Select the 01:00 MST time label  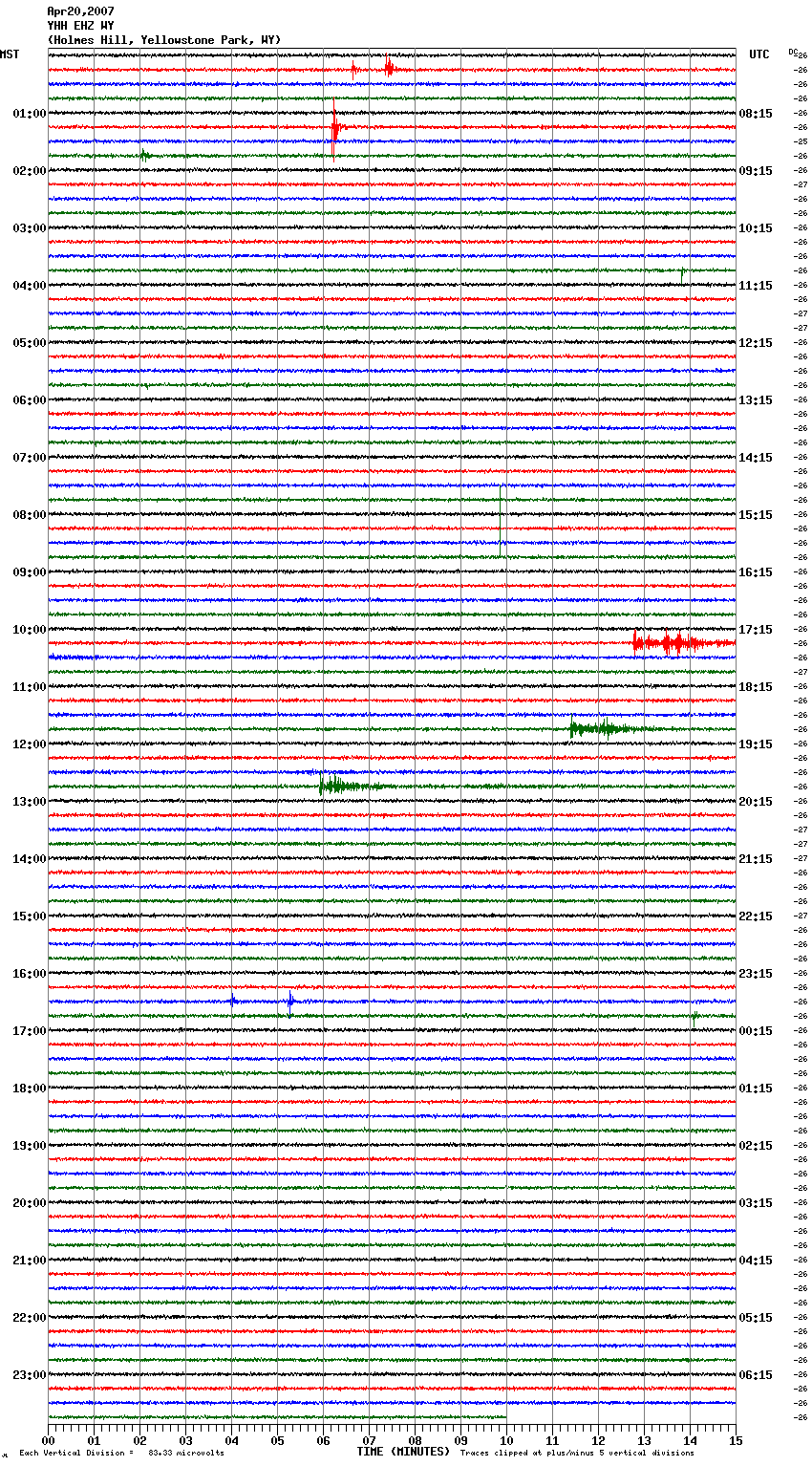click(x=30, y=114)
